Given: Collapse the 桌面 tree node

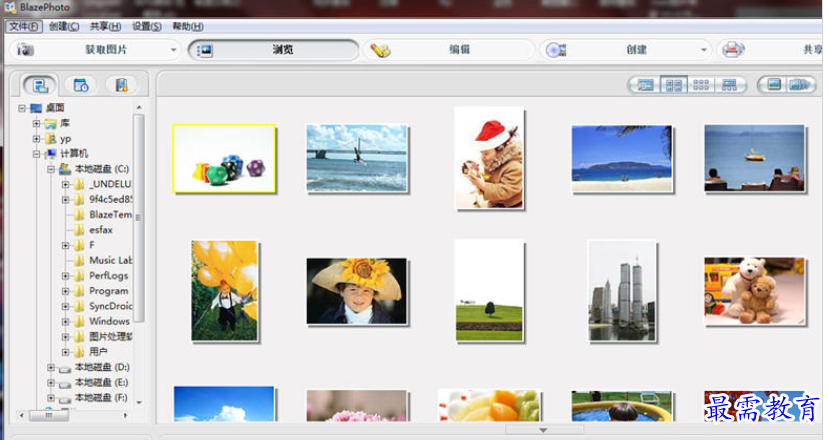Looking at the screenshot, I should pos(22,108).
